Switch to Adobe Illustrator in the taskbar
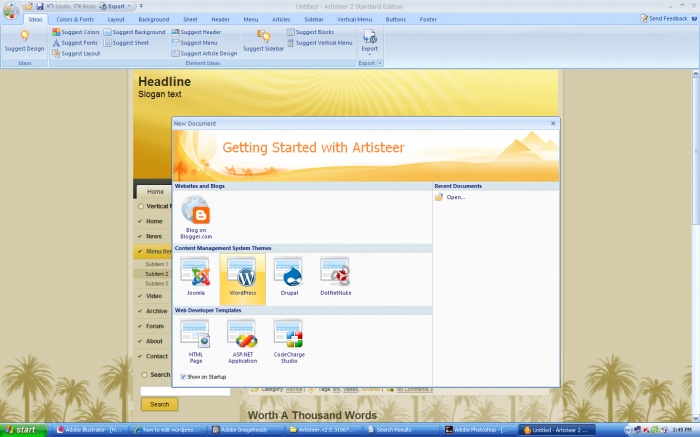 [90, 430]
